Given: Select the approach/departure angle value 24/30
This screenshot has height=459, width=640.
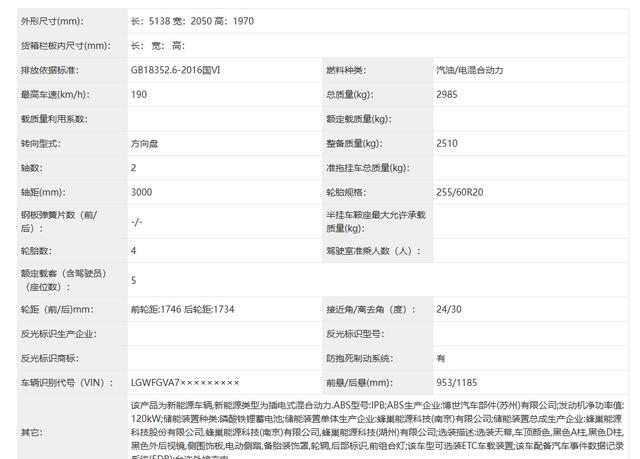Looking at the screenshot, I should coord(449,309).
